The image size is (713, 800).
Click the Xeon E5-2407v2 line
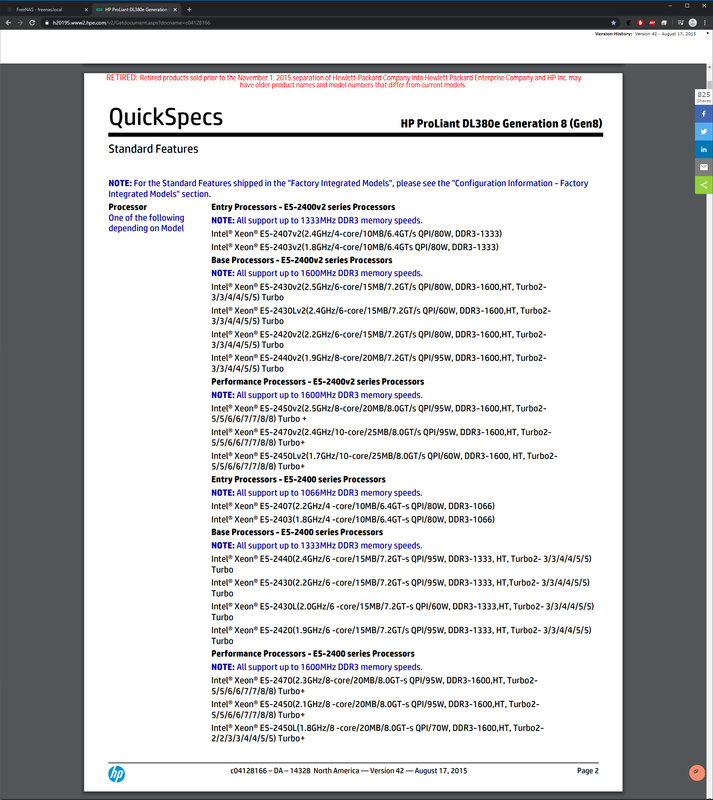click(x=357, y=234)
